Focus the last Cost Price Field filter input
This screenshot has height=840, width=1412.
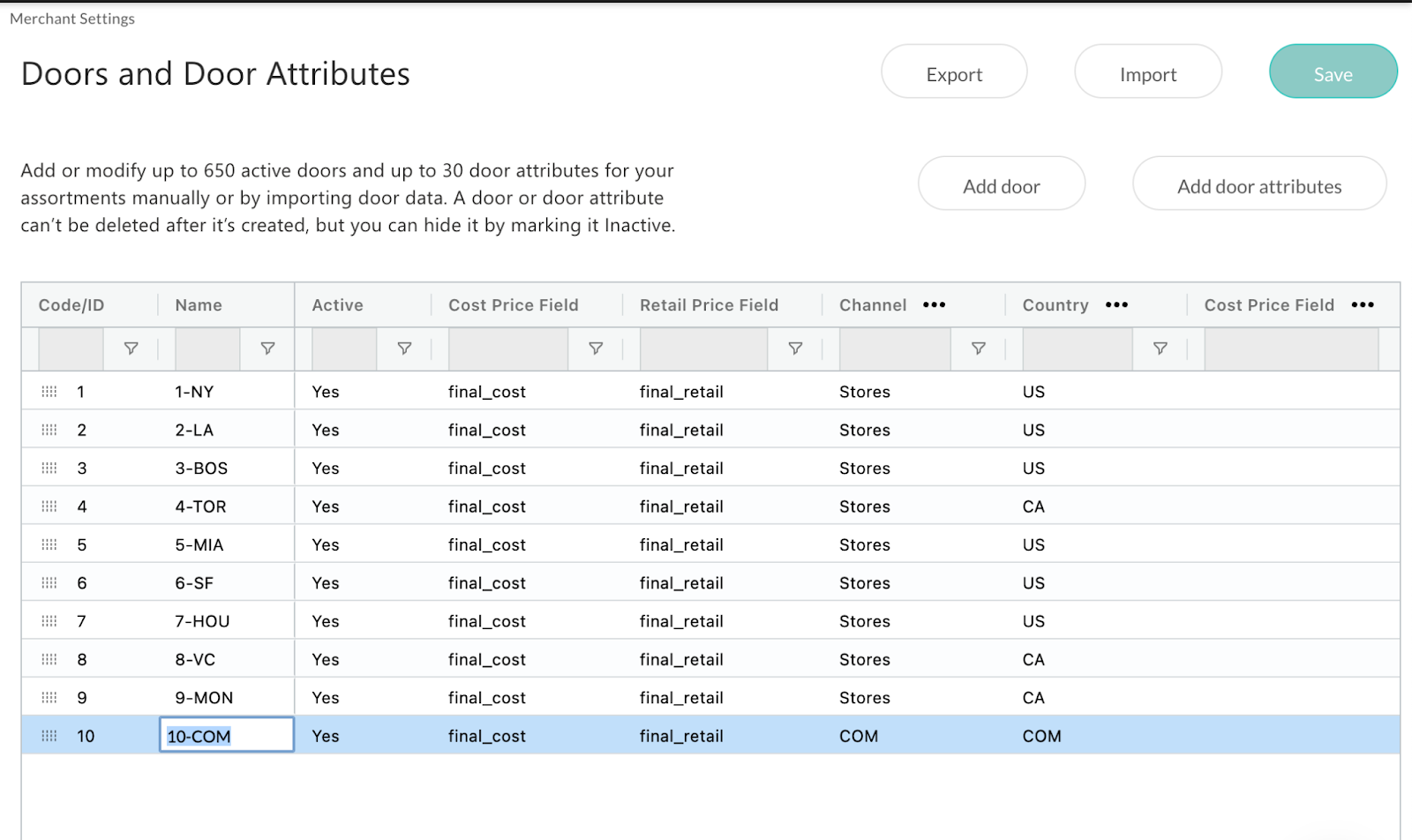1291,349
